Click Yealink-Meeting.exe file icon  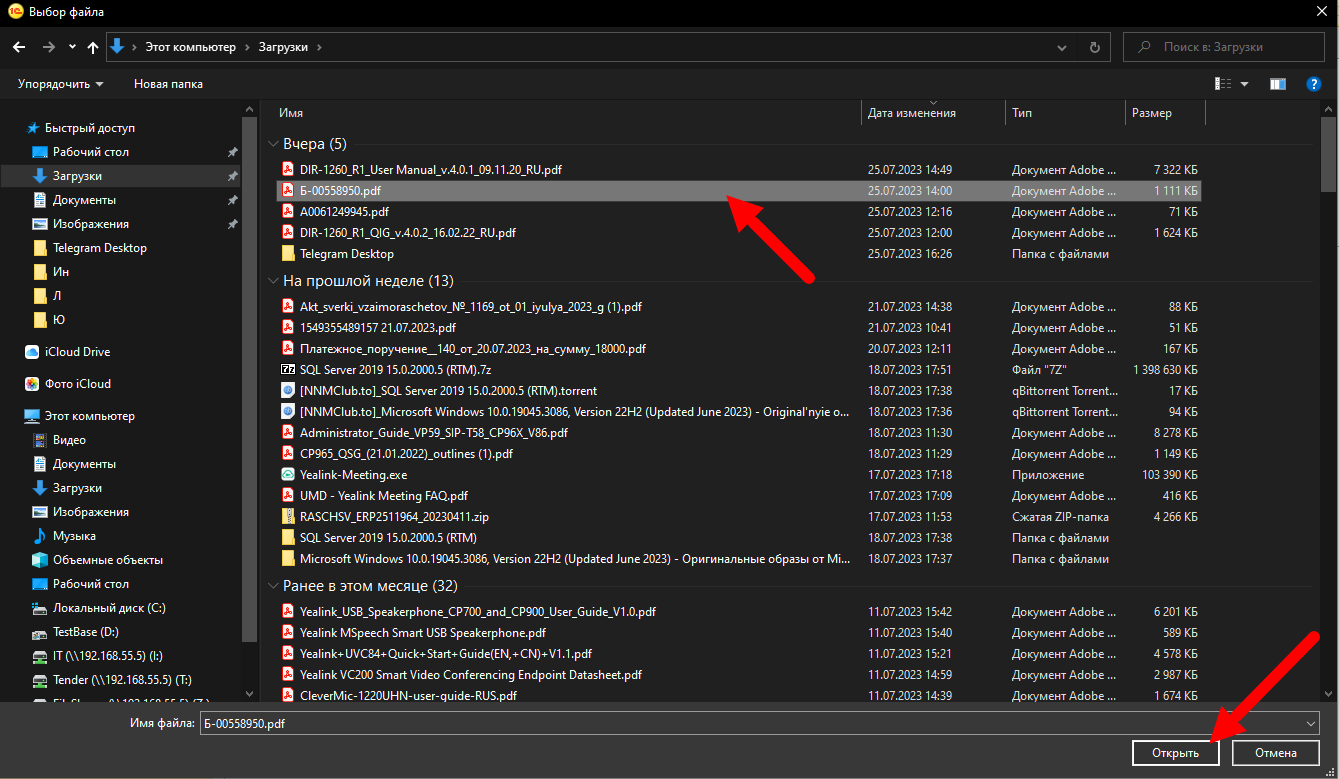(x=288, y=475)
